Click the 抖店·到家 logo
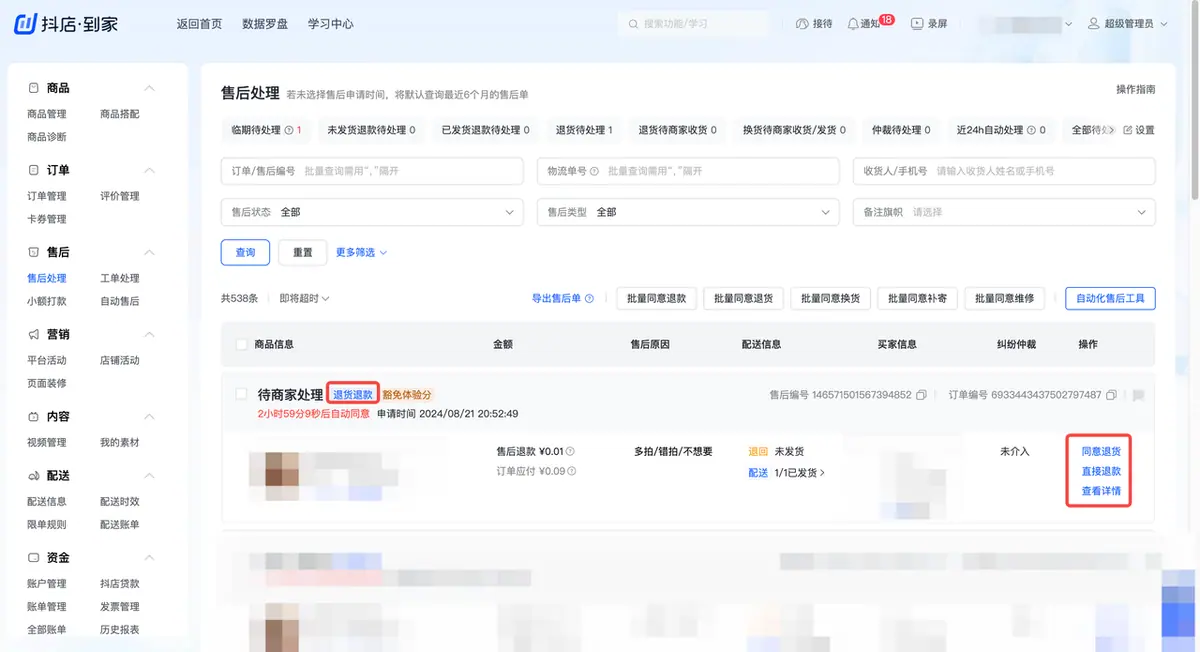Viewport: 1200px width, 652px height. [66, 23]
